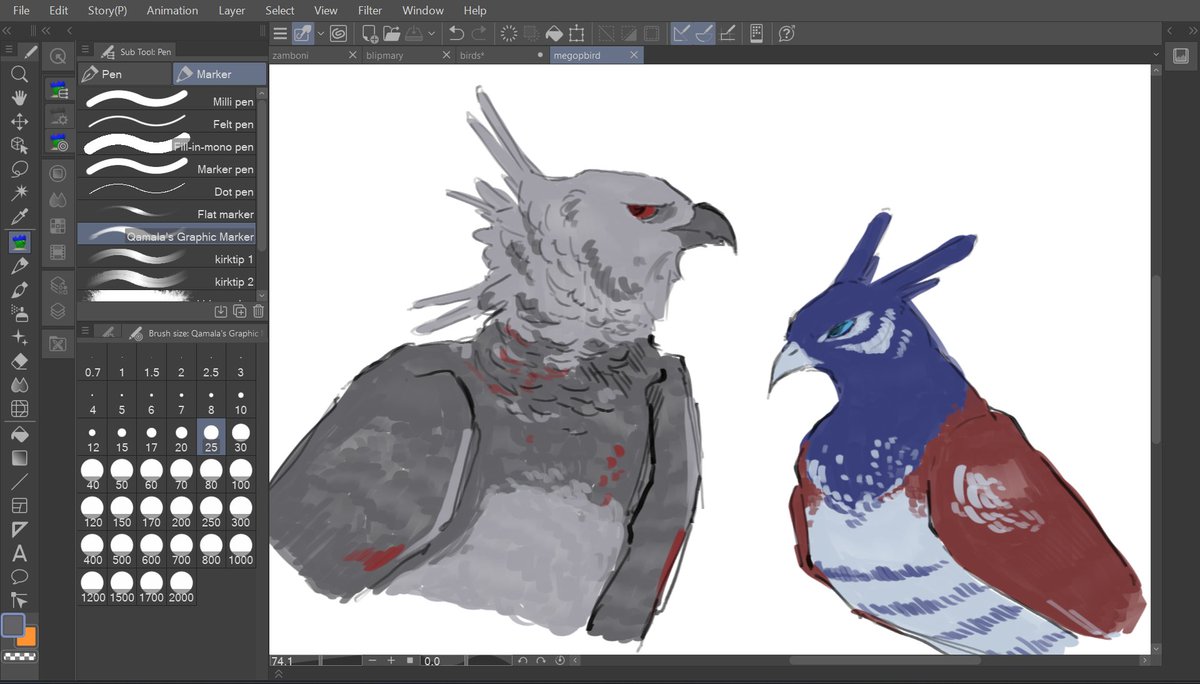
Task: Select the Correct line tool
Action: tap(19, 601)
